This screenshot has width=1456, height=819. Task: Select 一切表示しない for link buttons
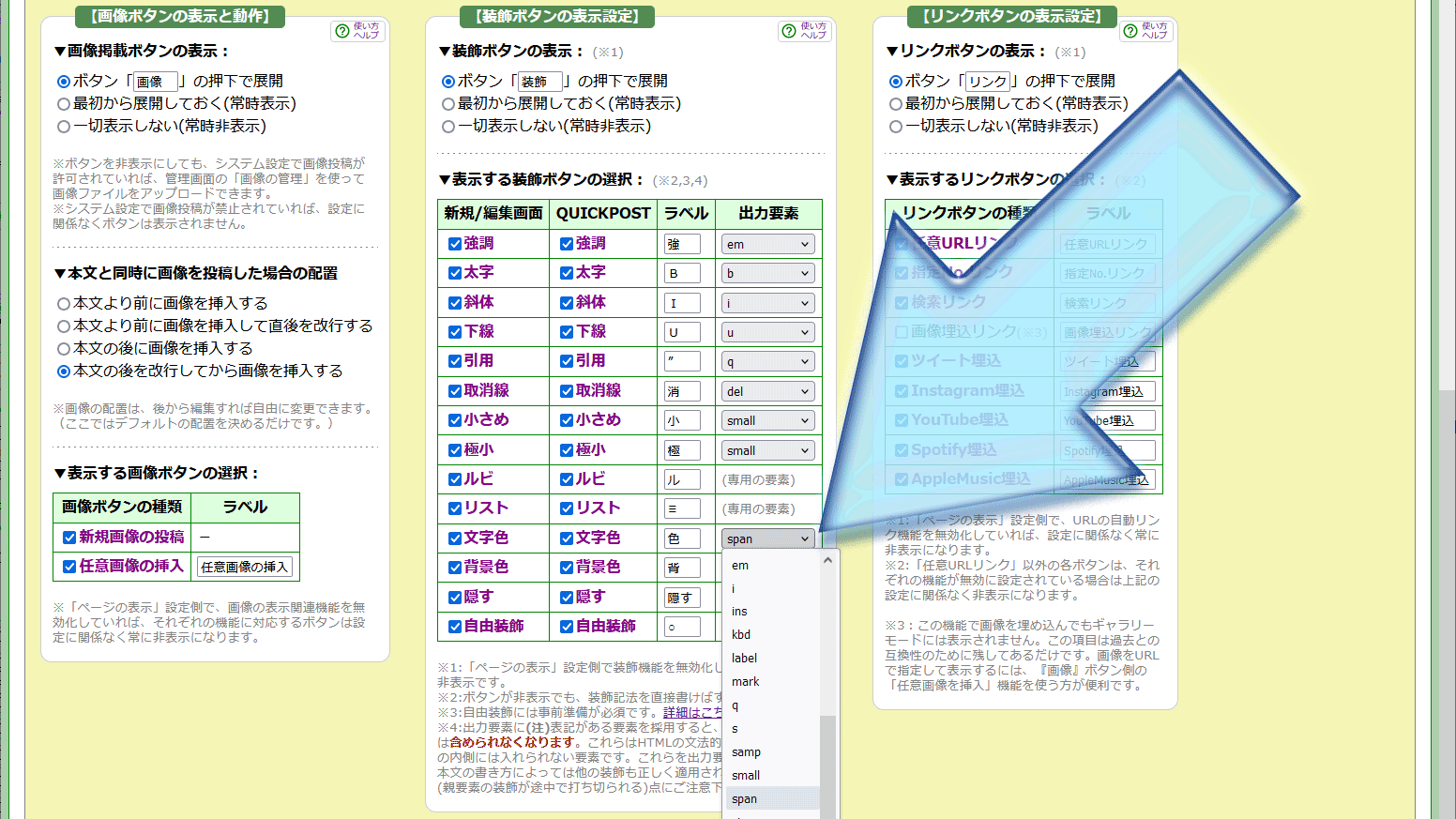(x=896, y=127)
